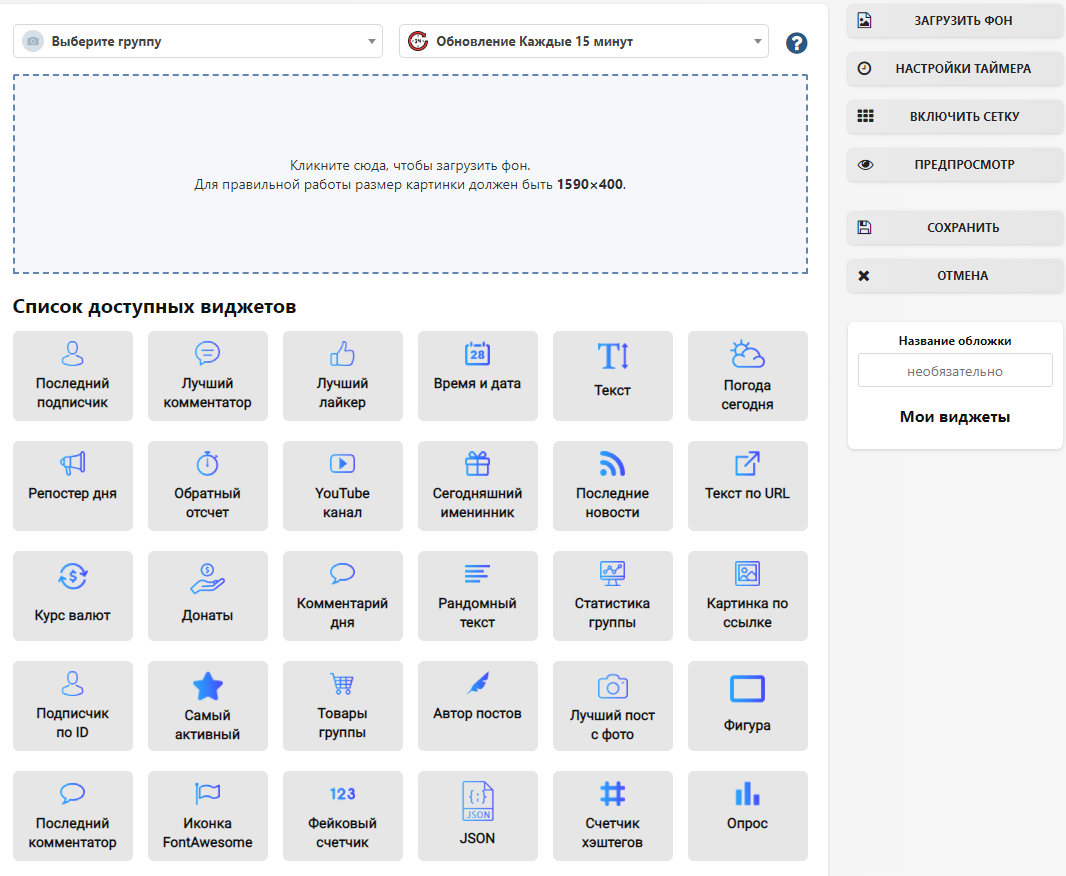1066x876 pixels.
Task: Open Настройки таймера settings
Action: (954, 69)
